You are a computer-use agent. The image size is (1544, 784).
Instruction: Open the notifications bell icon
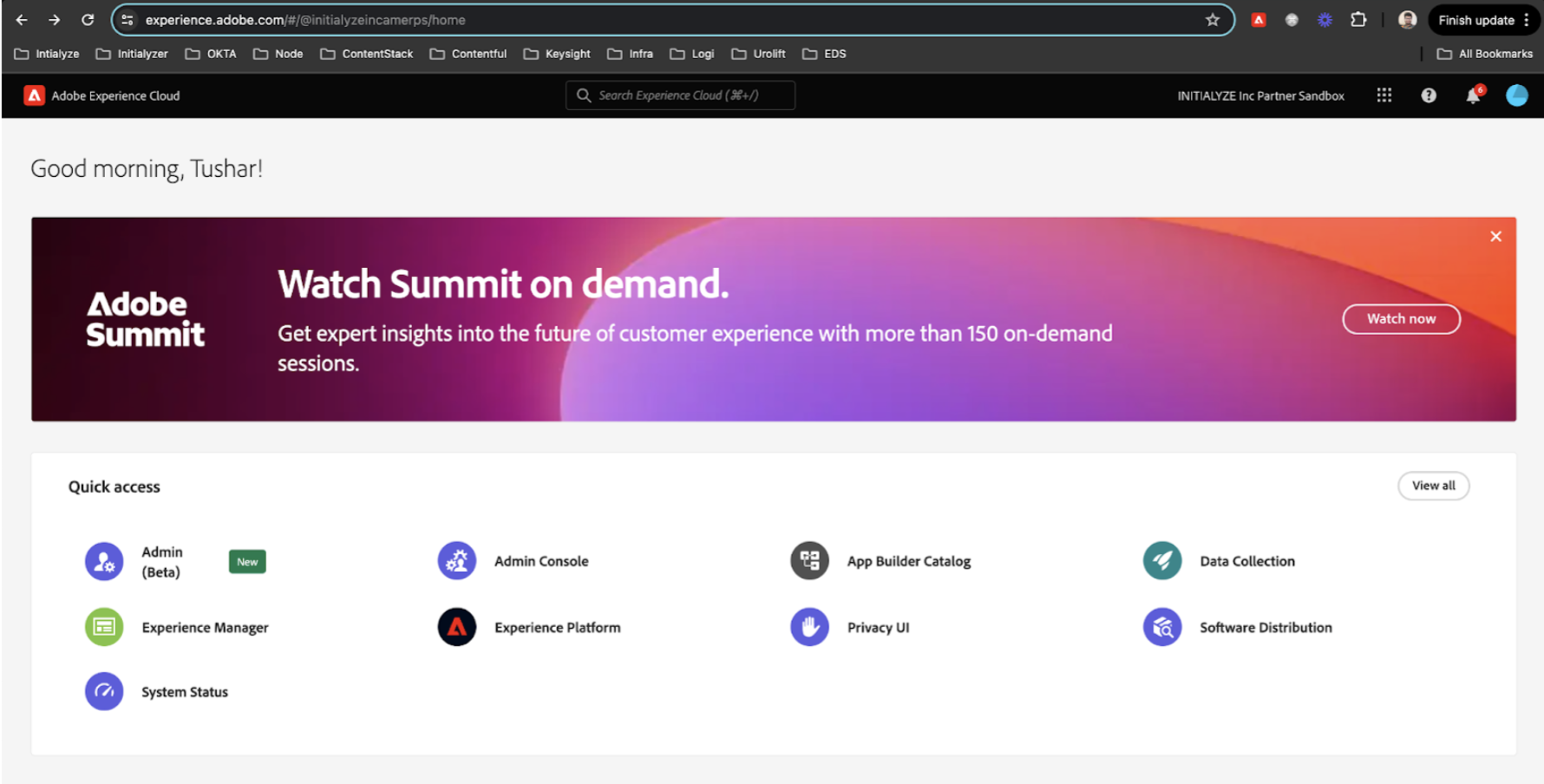(1473, 95)
